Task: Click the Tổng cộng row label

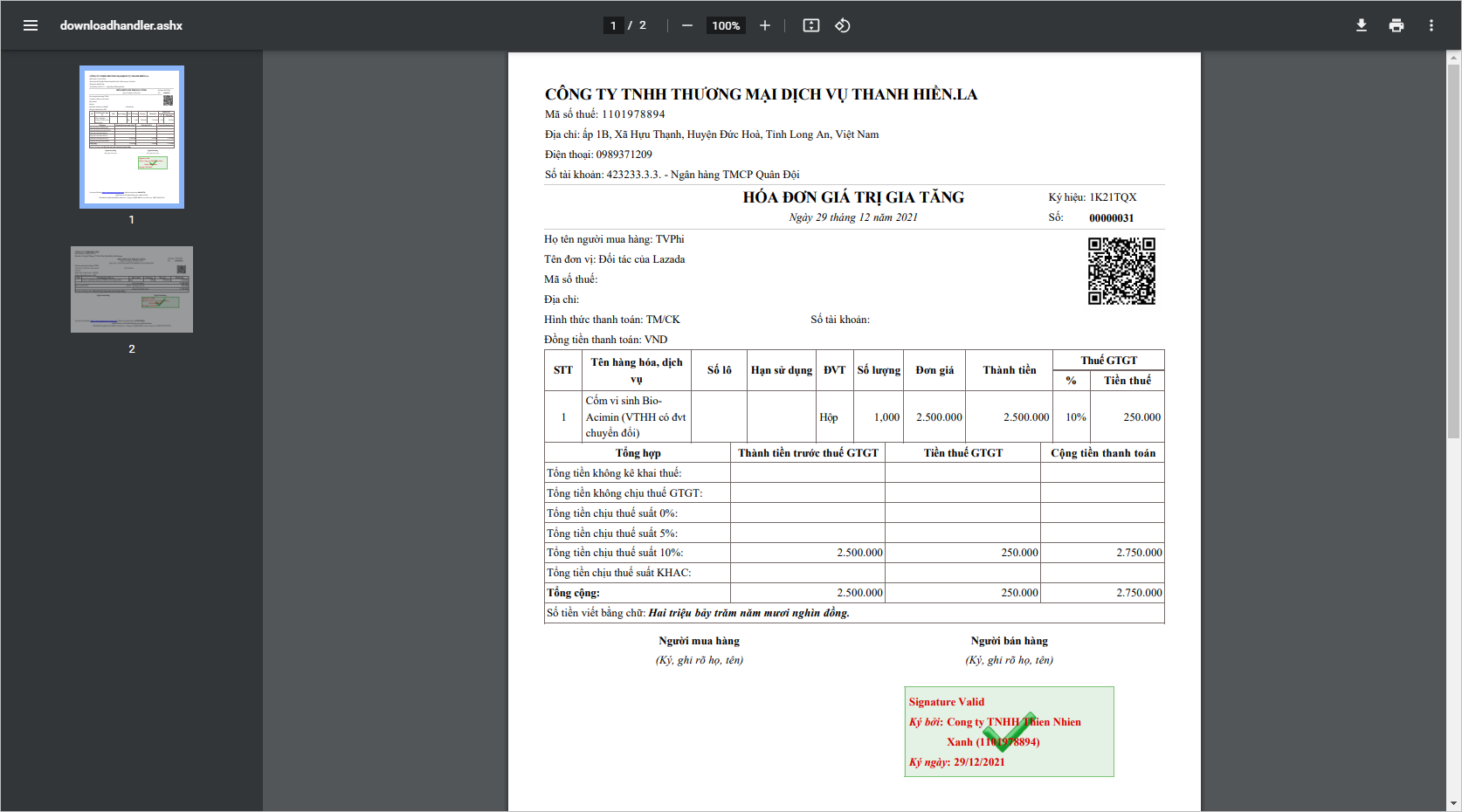Action: pos(573,593)
